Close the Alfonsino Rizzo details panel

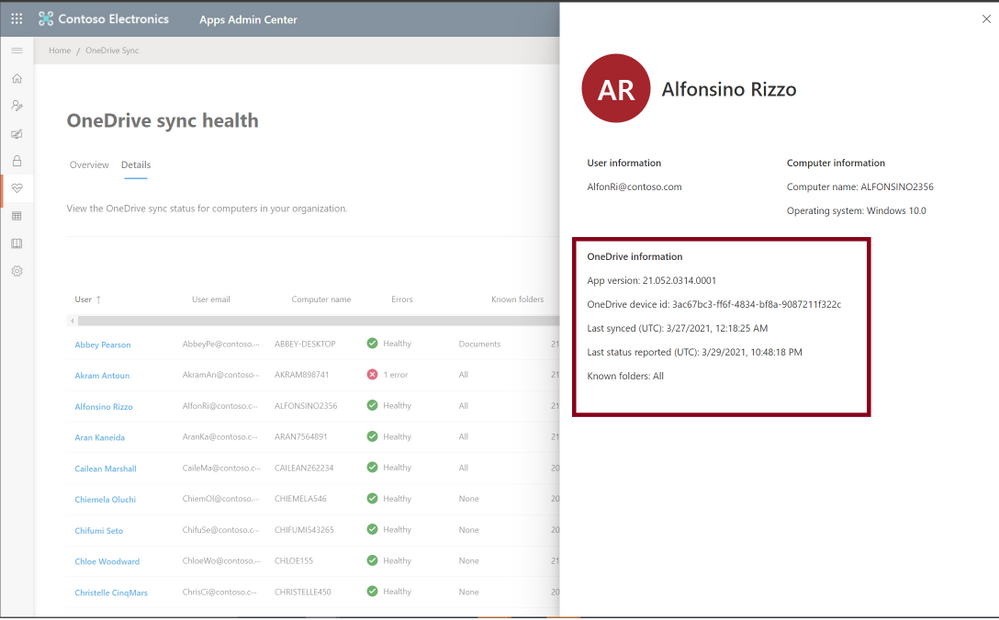click(986, 19)
